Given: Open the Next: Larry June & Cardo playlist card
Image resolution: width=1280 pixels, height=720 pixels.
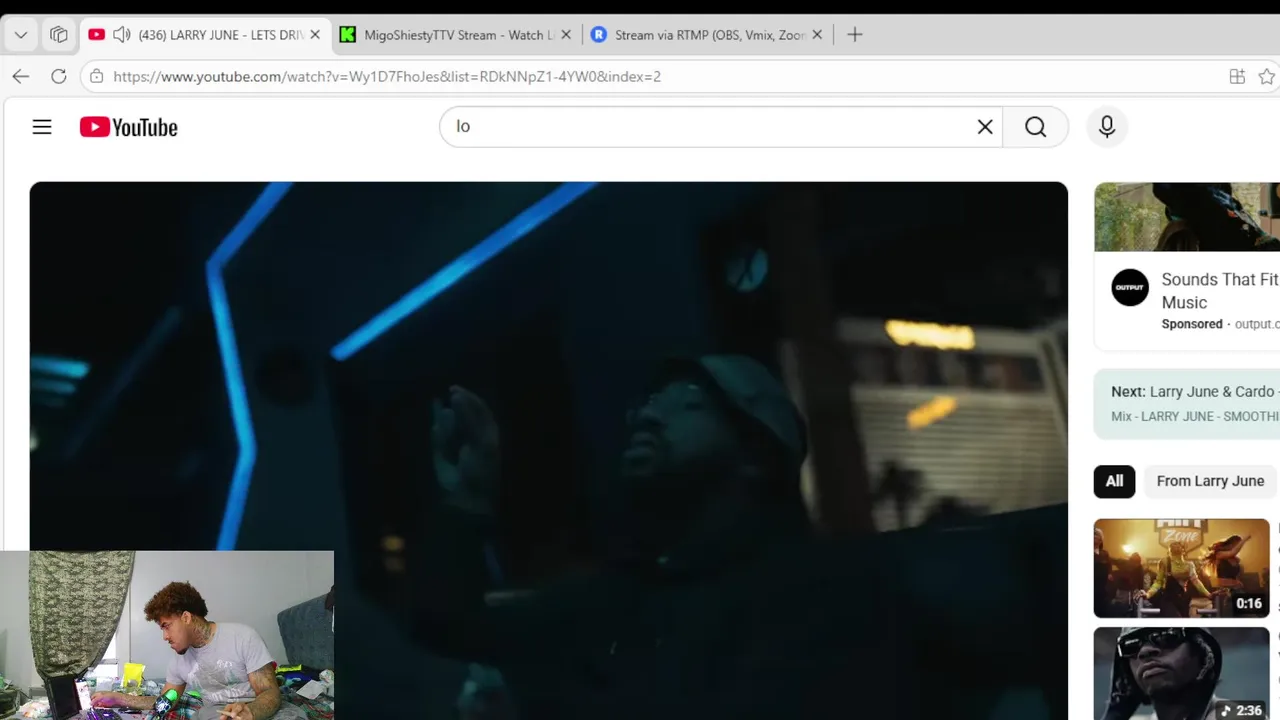Looking at the screenshot, I should pos(1187,404).
